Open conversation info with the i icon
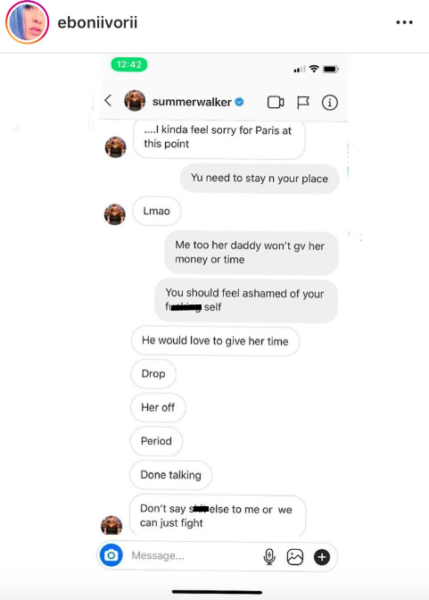The height and width of the screenshot is (600, 429). [329, 102]
